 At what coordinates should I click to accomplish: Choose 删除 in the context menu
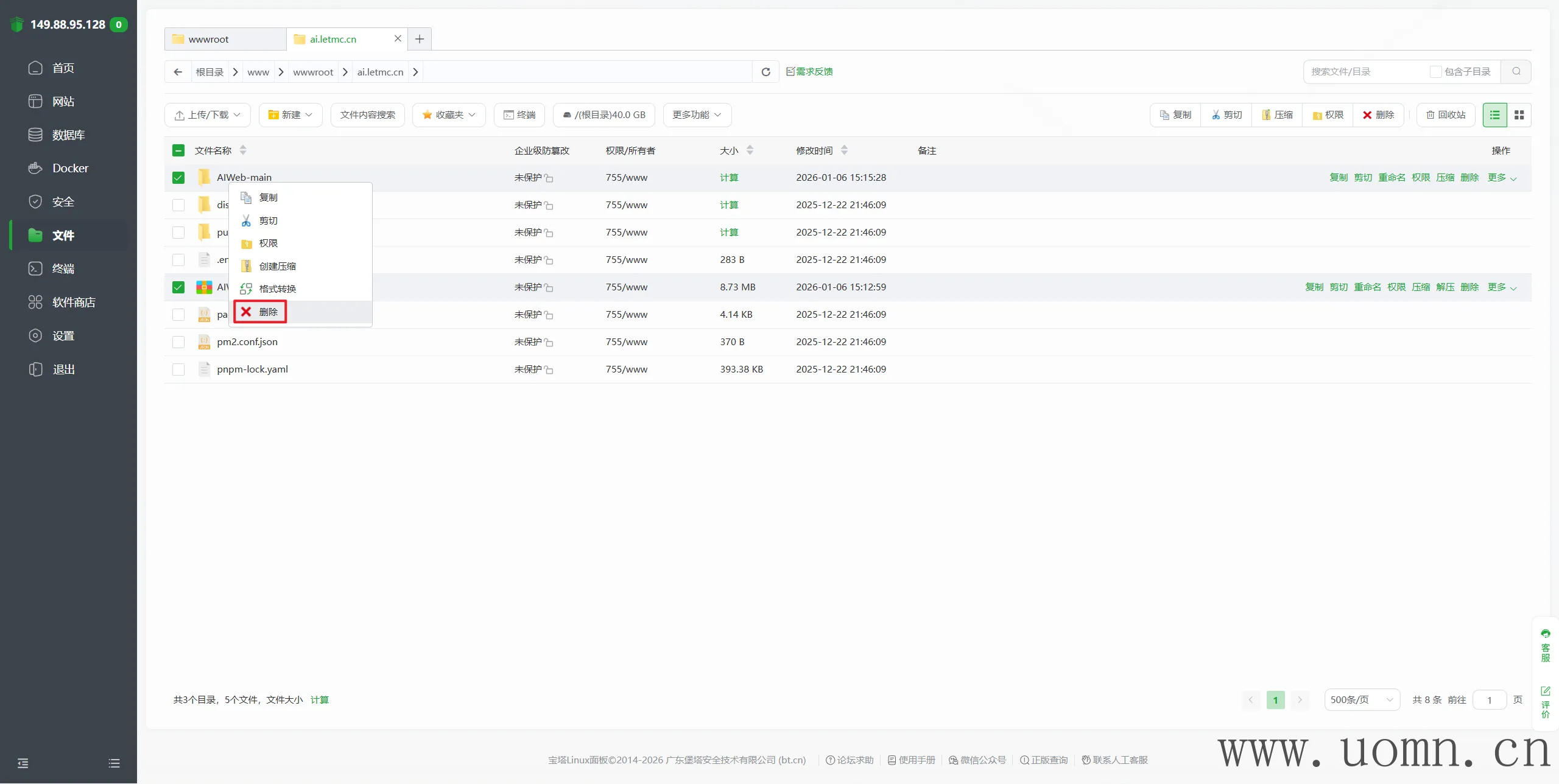(x=261, y=312)
